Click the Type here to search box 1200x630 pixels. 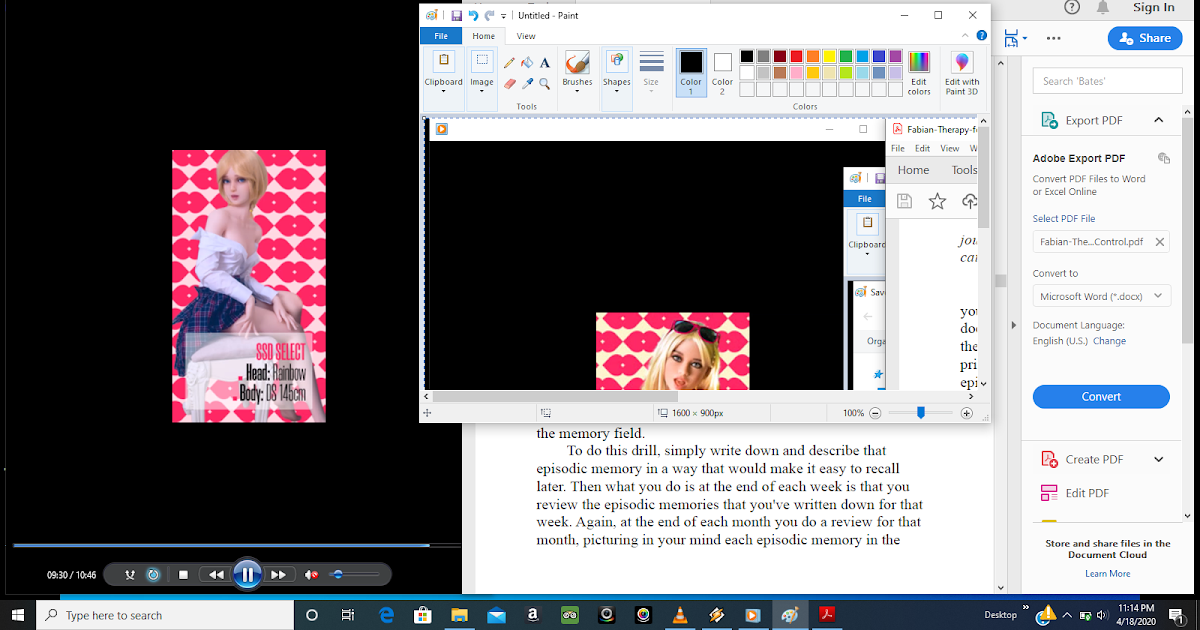tap(164, 615)
